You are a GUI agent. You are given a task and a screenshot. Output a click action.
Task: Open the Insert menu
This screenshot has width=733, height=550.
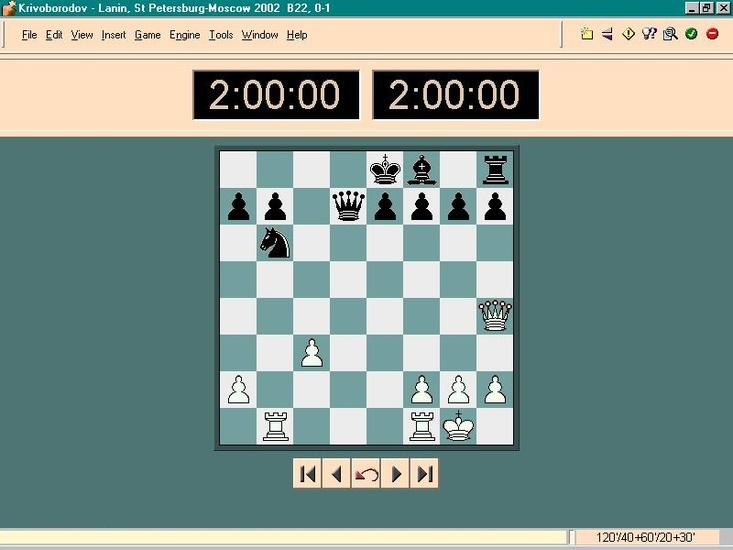(x=113, y=35)
